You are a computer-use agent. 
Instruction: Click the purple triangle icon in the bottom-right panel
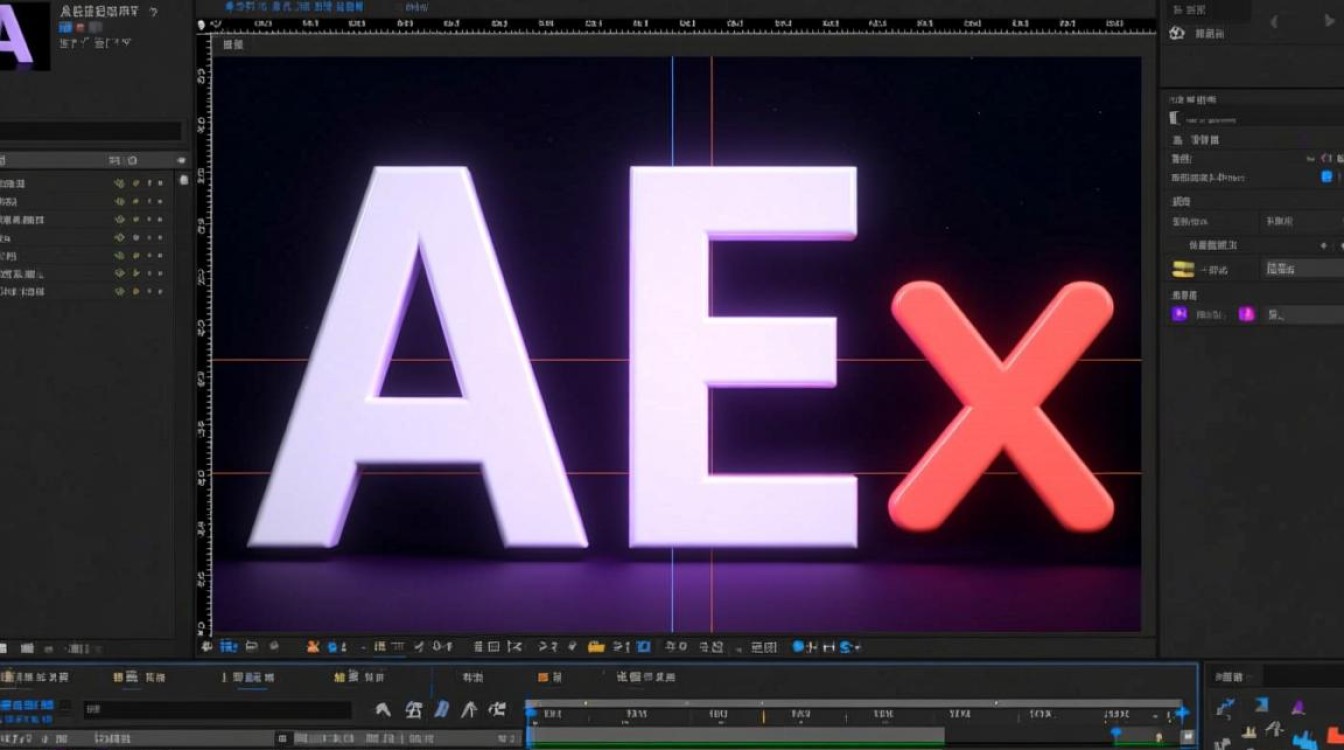(1298, 707)
